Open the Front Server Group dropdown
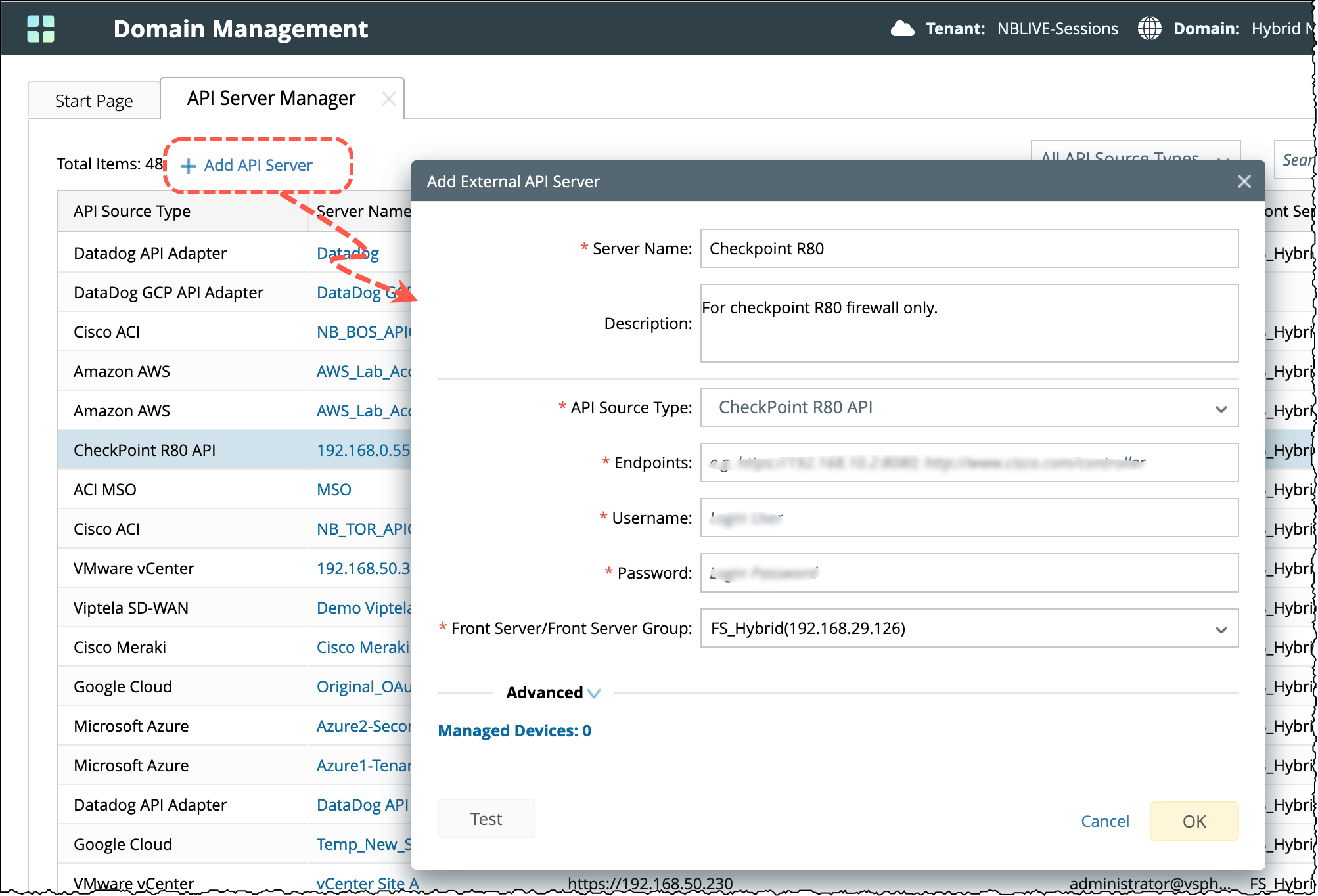 [x=969, y=629]
